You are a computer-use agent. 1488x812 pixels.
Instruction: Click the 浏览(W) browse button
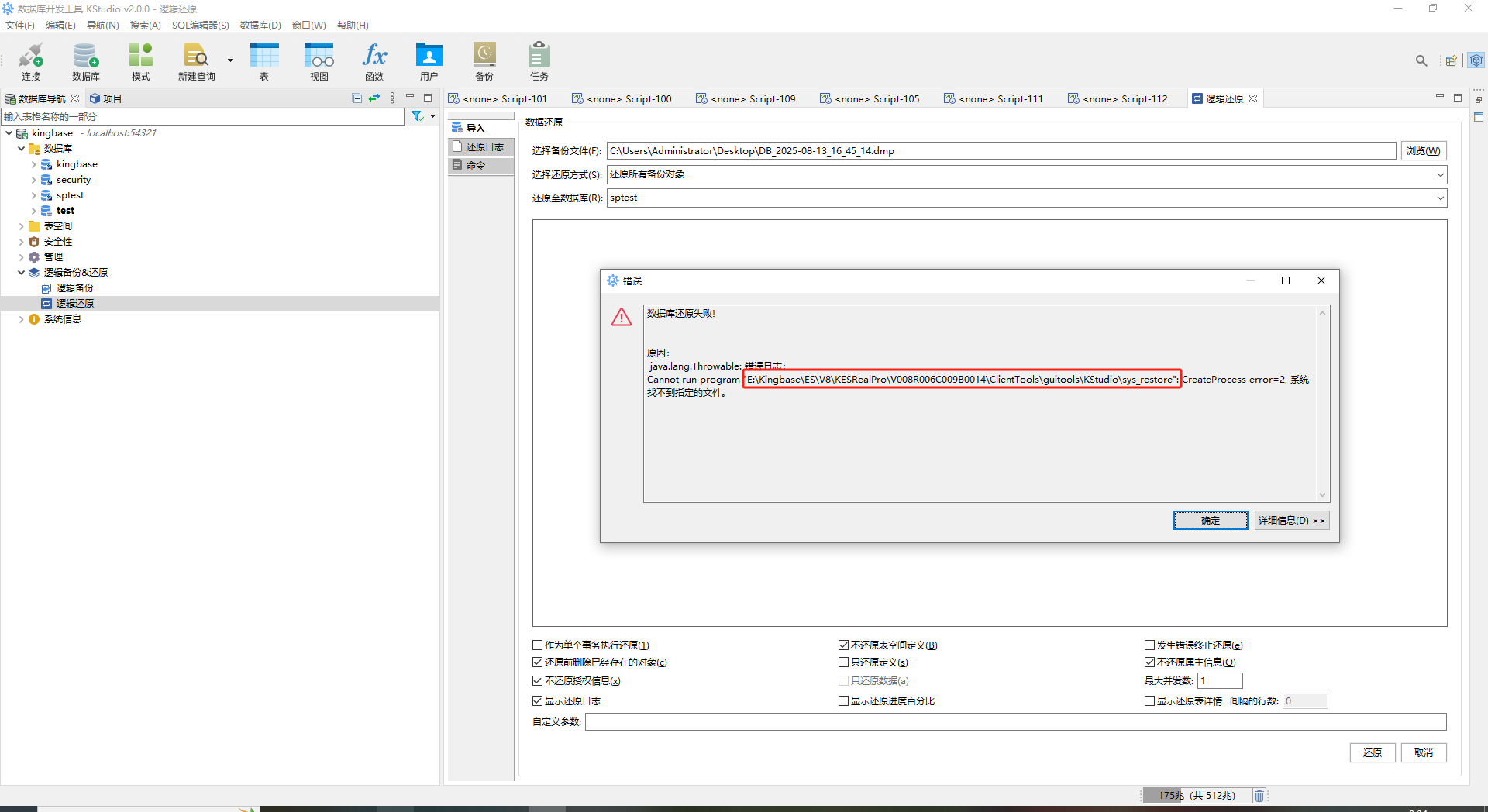(x=1423, y=151)
